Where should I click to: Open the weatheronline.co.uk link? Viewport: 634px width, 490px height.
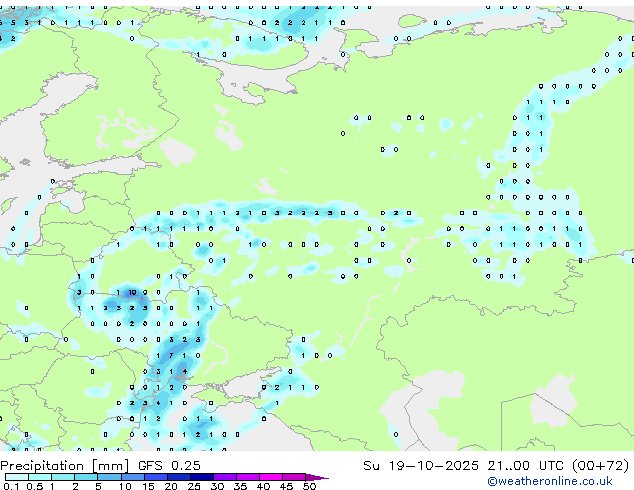[x=550, y=481]
